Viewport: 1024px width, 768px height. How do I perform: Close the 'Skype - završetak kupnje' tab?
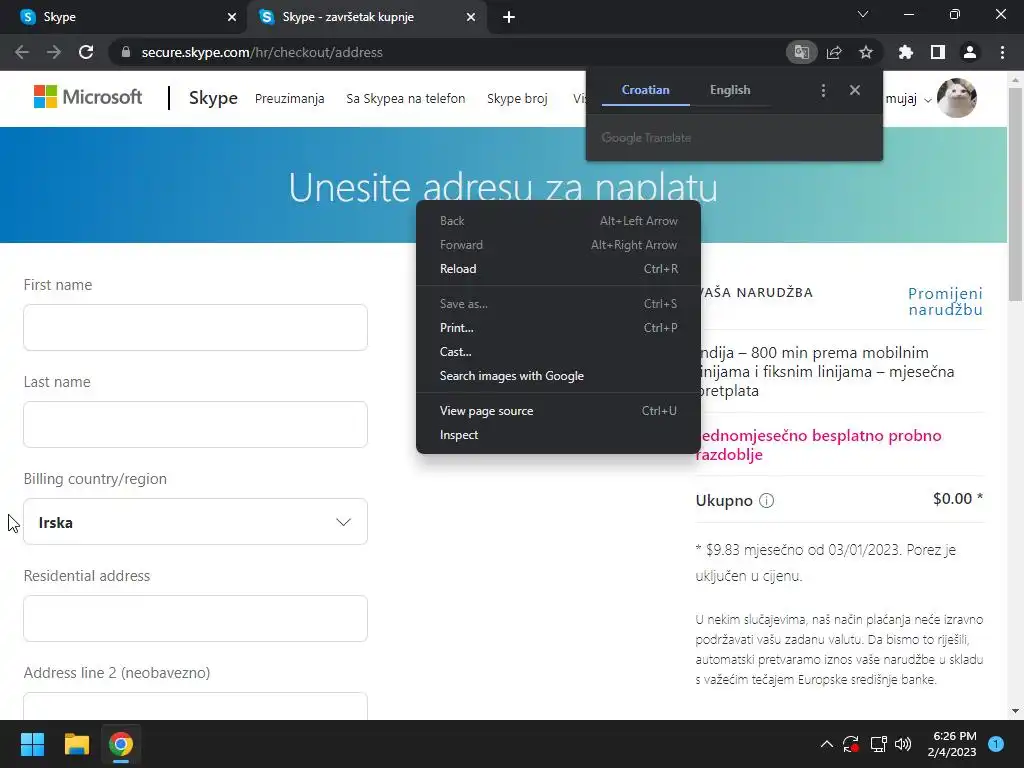click(471, 17)
